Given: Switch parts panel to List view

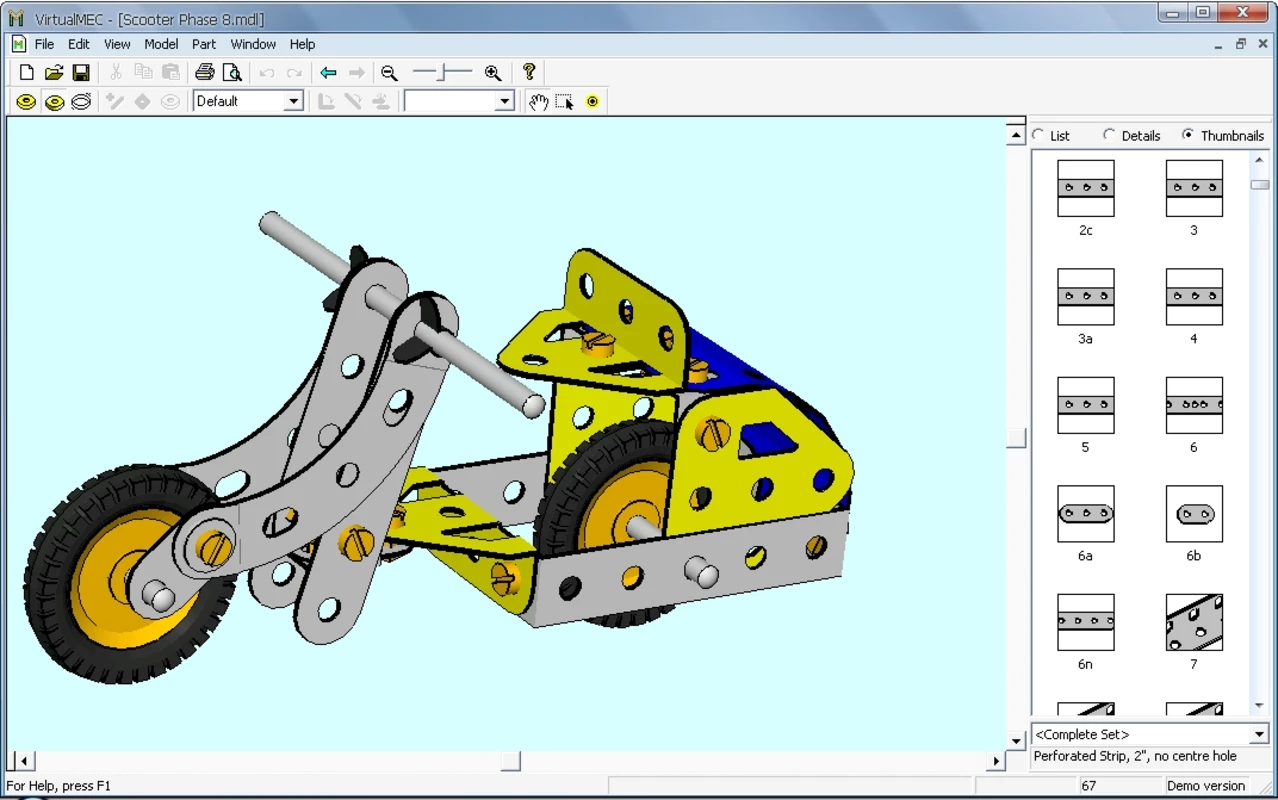Looking at the screenshot, I should 1038,135.
